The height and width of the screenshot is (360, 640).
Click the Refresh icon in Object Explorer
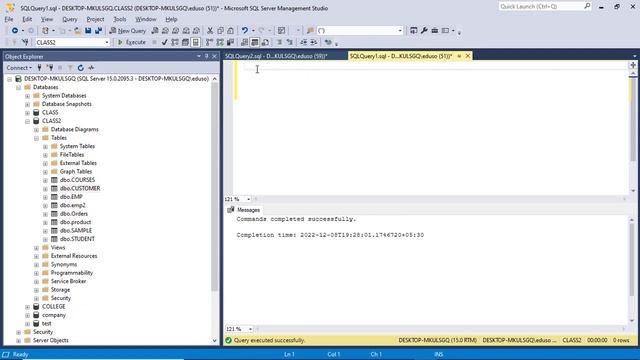pos(80,68)
